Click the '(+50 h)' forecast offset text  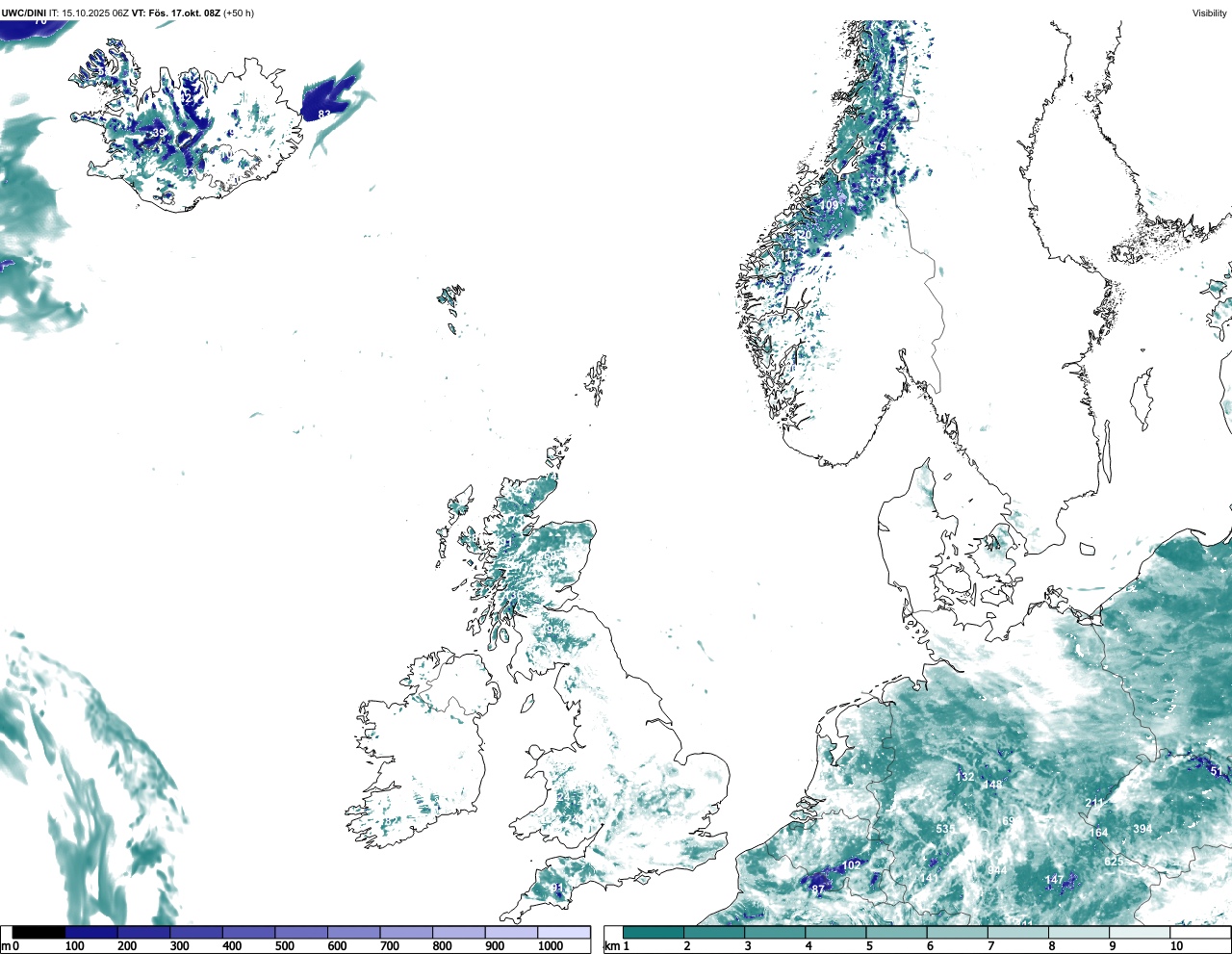coord(239,13)
